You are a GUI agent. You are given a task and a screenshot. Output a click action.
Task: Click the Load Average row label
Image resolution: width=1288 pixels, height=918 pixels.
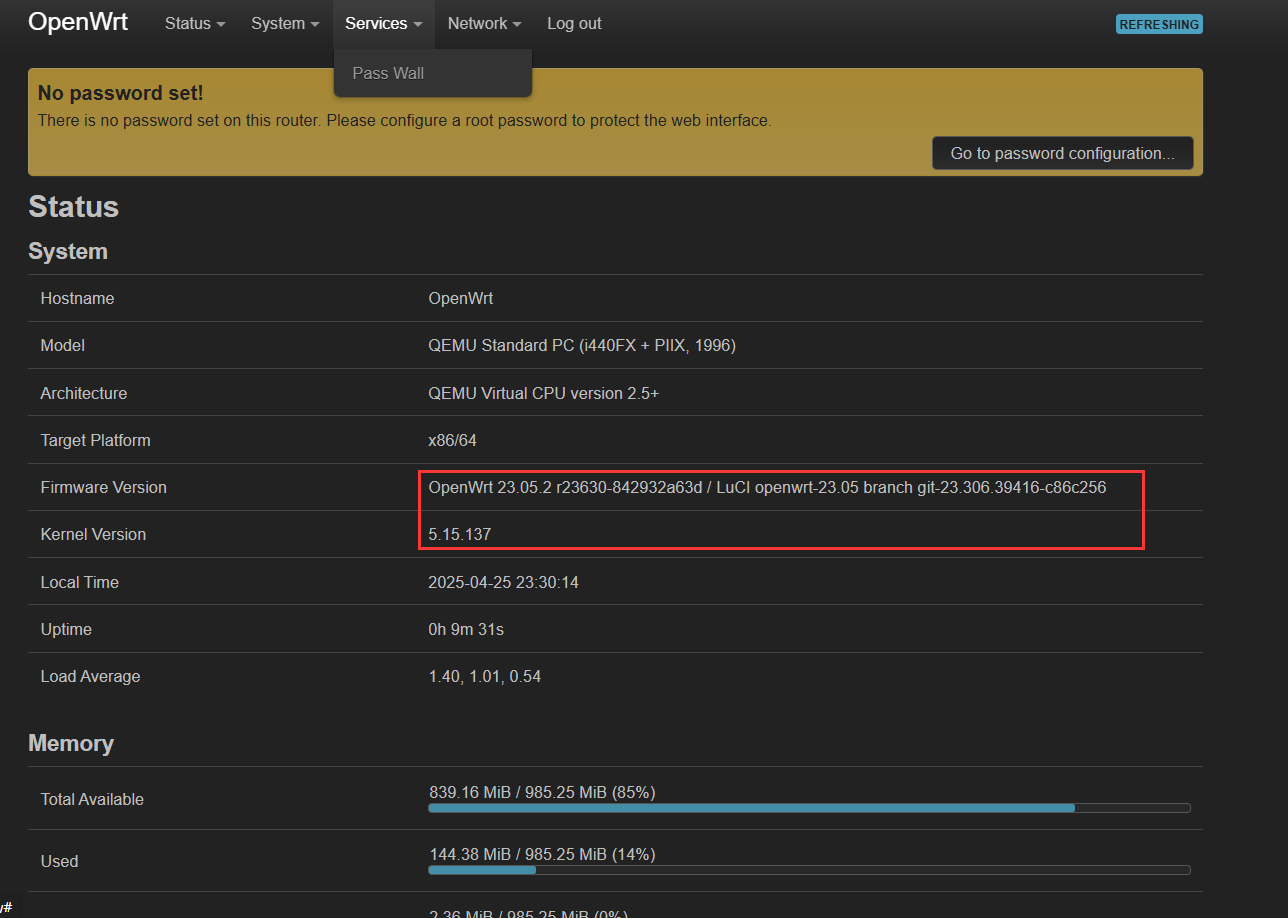pyautogui.click(x=90, y=676)
